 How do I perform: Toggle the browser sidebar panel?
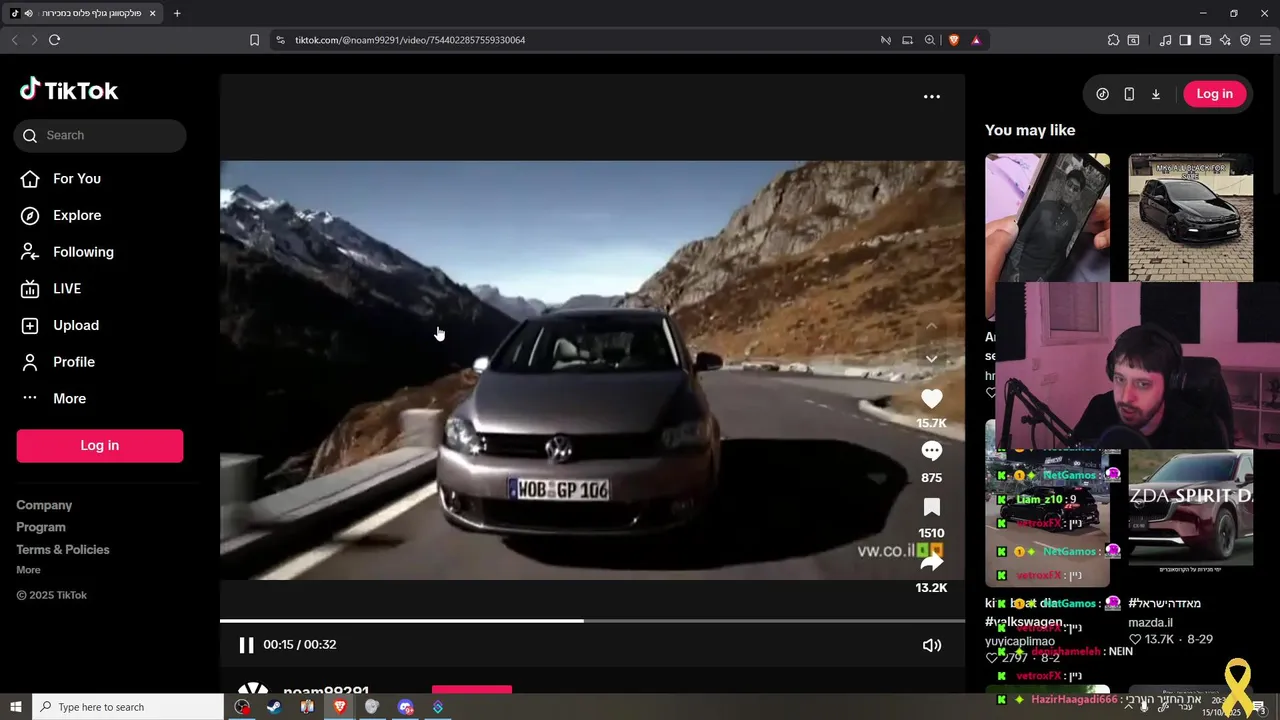[x=1185, y=40]
